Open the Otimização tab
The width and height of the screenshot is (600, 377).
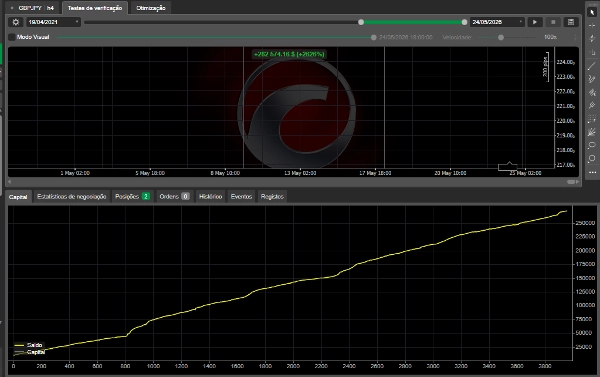click(x=151, y=8)
